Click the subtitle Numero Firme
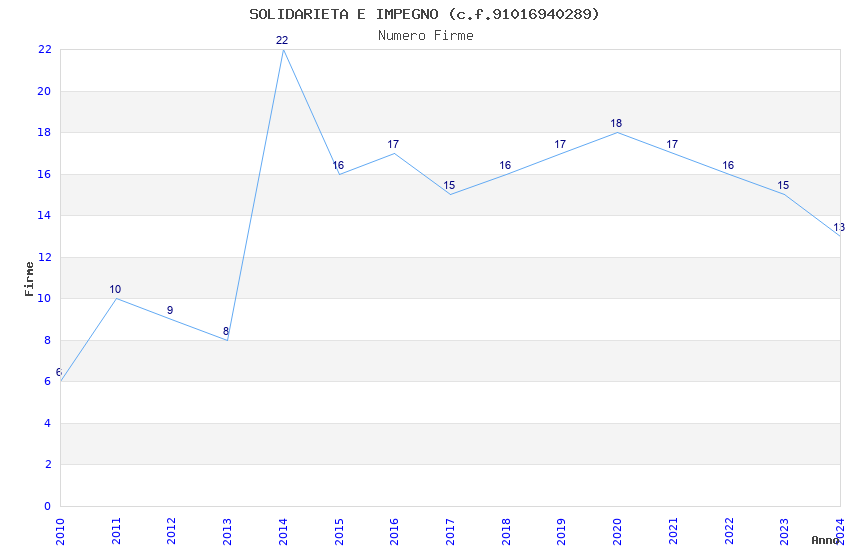 coord(426,36)
